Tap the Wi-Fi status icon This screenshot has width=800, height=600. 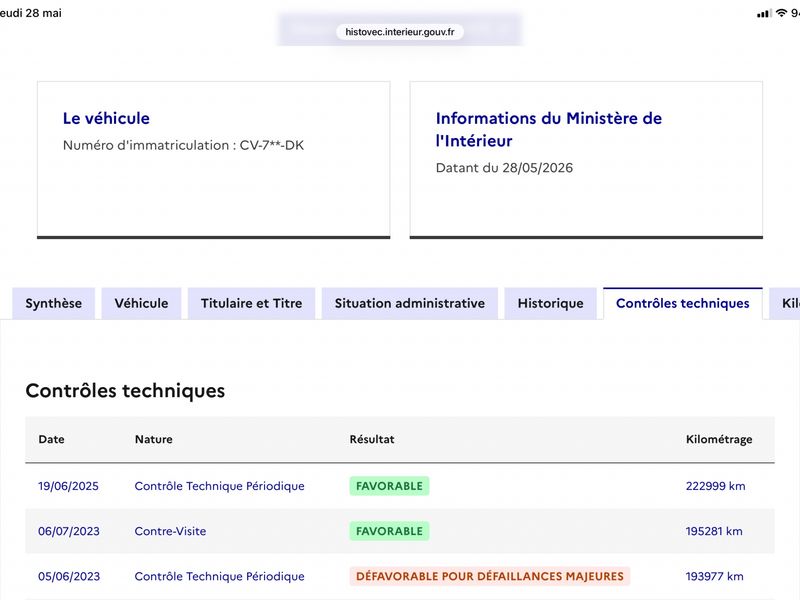[x=781, y=13]
